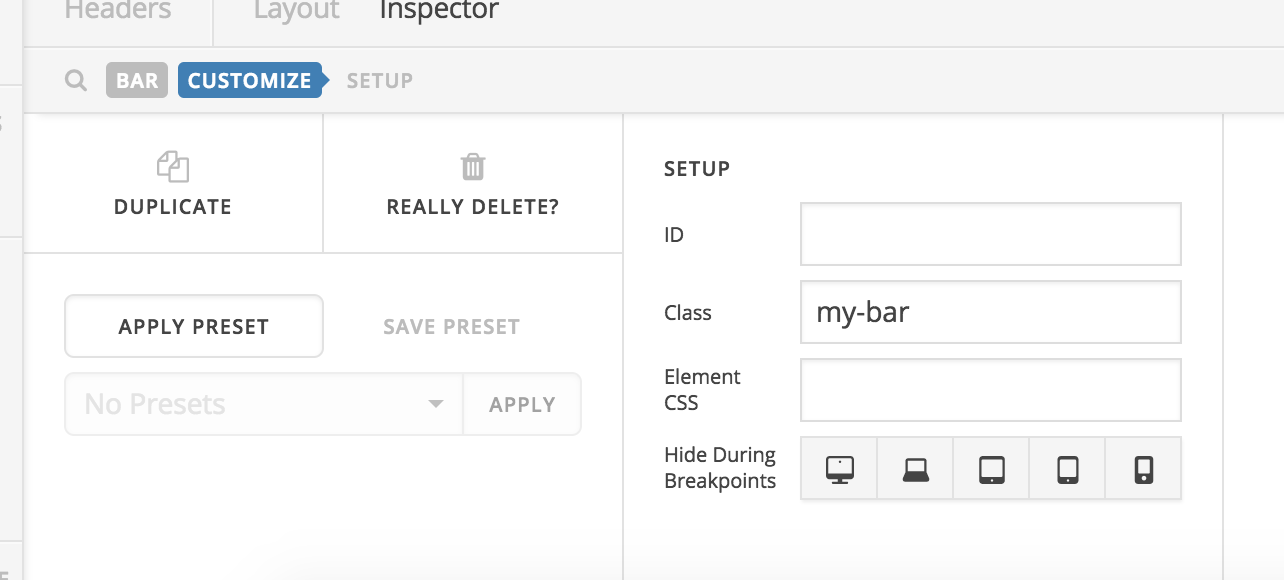
Task: Hide bar on mobile phone breakpoint
Action: tap(1144, 469)
